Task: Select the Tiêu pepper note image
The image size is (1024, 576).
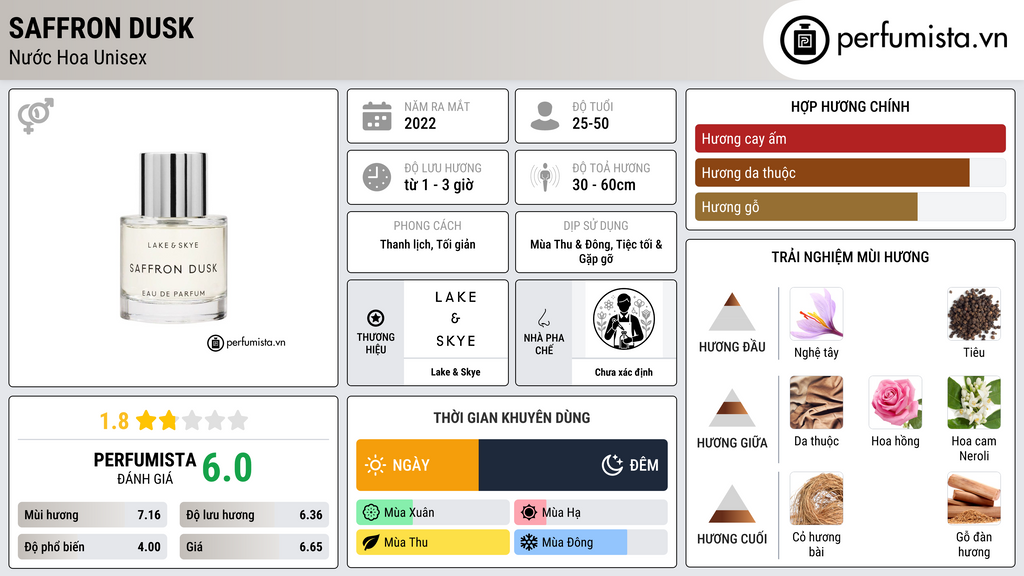Action: tap(974, 314)
